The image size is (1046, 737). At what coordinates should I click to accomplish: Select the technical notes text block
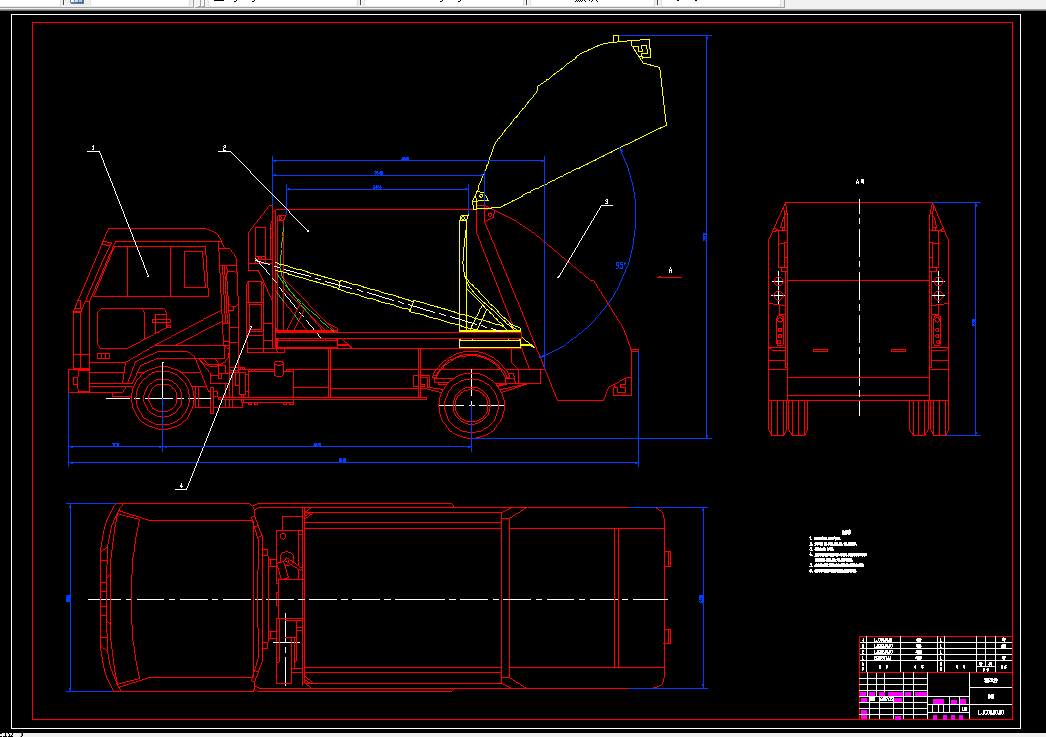(x=838, y=552)
